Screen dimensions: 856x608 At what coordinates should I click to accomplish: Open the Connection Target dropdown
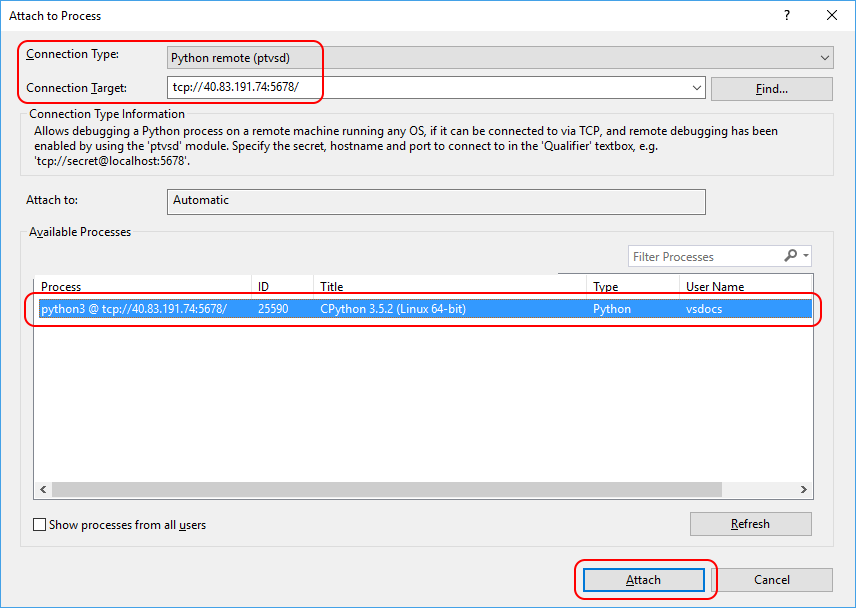point(696,87)
